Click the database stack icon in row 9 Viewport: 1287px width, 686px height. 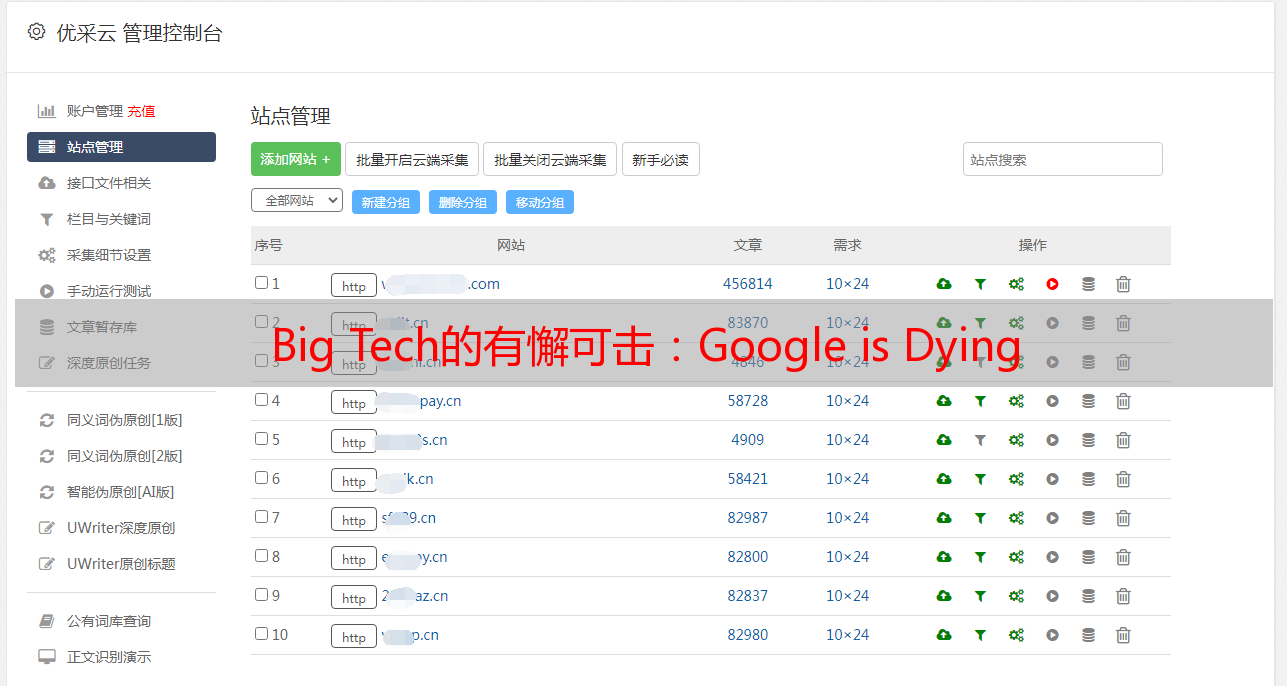pos(1088,596)
